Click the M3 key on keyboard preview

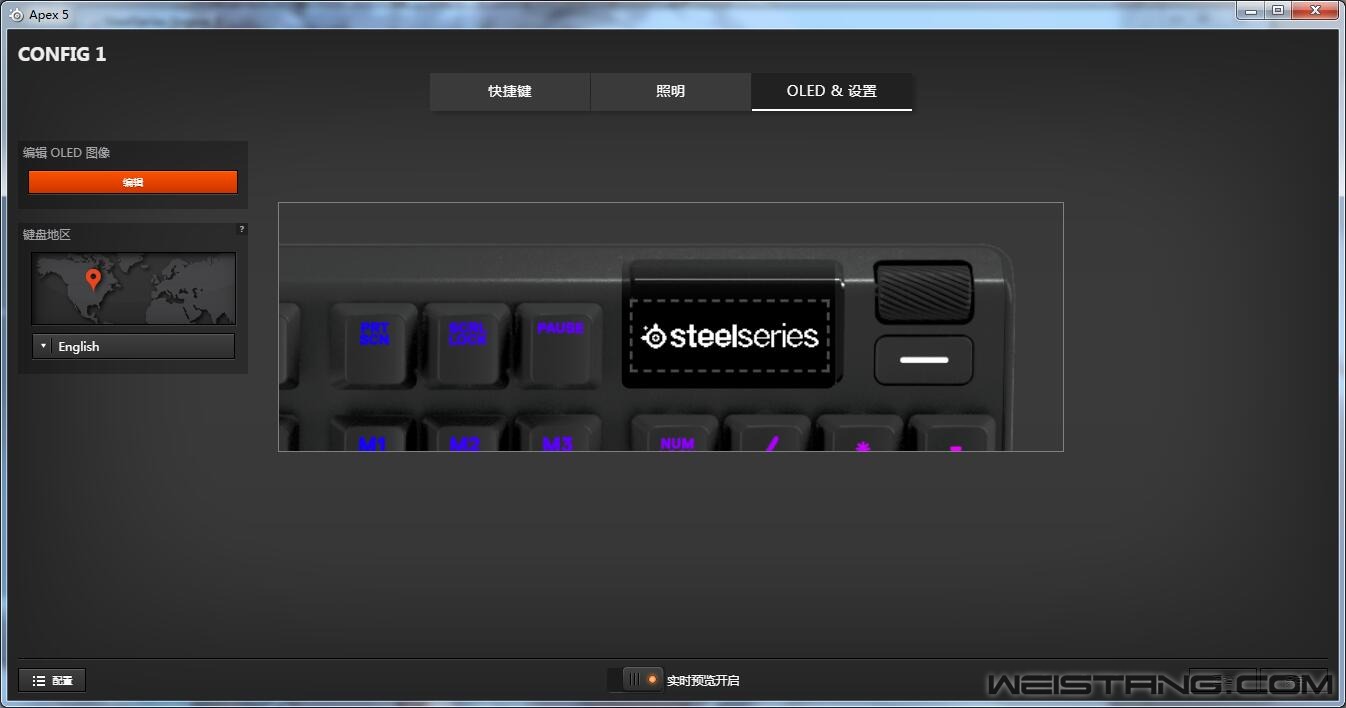pos(559,433)
